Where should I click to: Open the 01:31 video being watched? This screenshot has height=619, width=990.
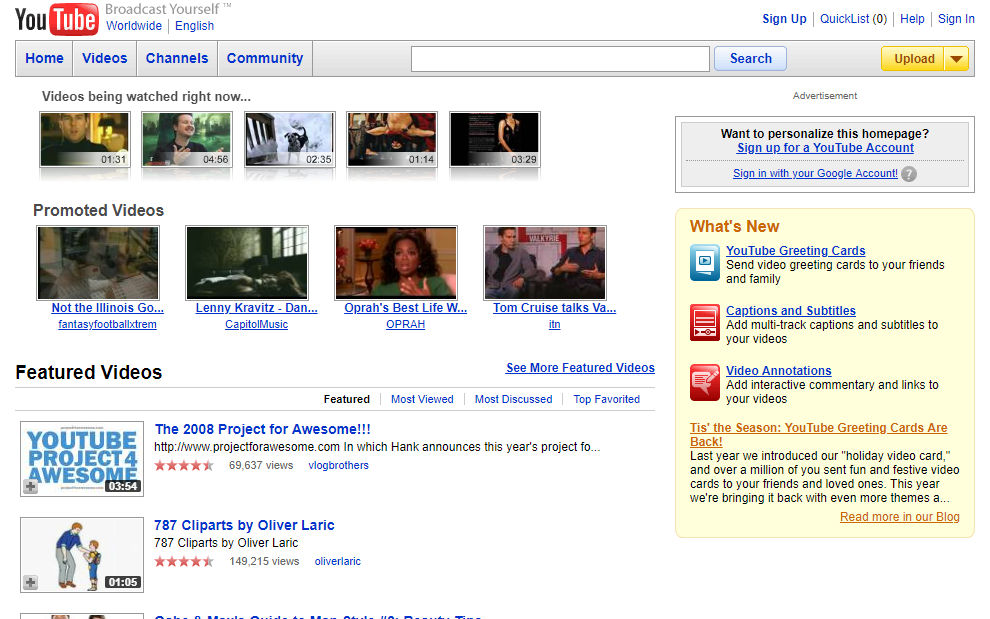point(85,140)
